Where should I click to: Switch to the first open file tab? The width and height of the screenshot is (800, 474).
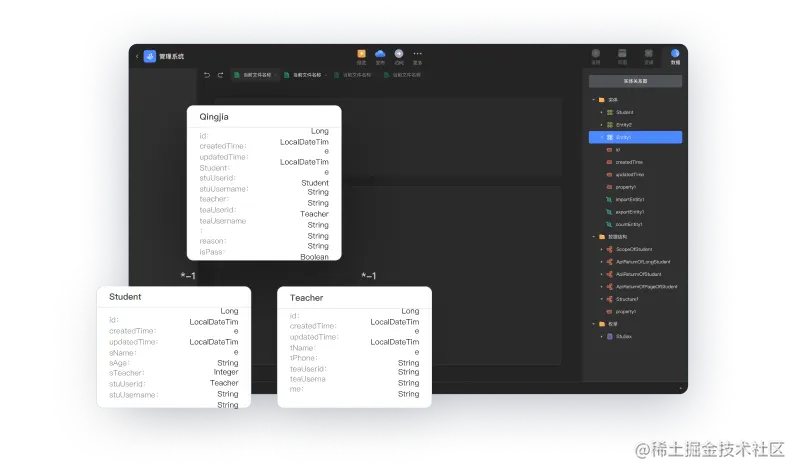[253, 75]
